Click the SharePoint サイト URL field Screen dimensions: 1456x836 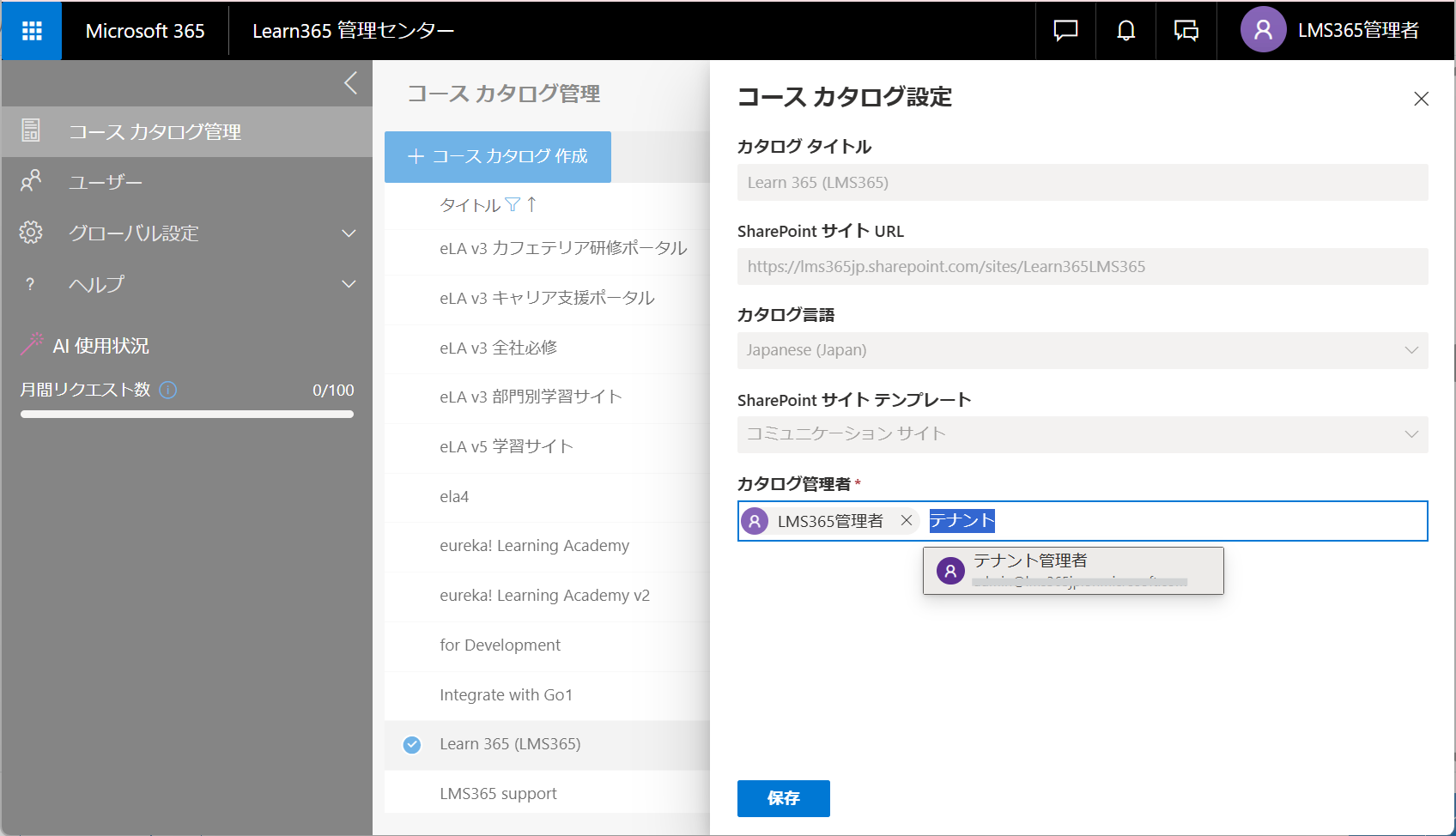pos(1083,266)
